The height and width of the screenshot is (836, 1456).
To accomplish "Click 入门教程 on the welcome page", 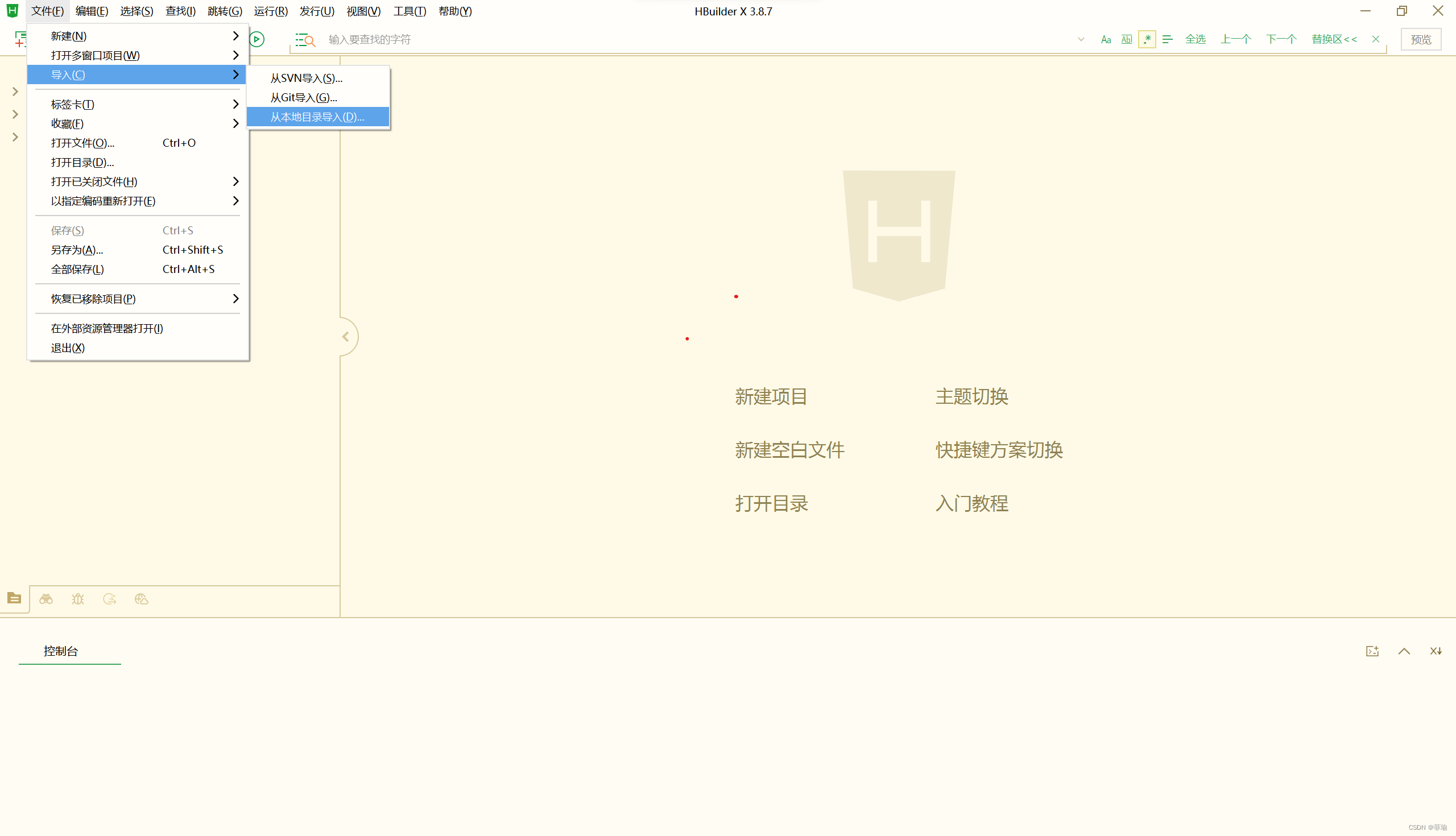I will click(971, 503).
